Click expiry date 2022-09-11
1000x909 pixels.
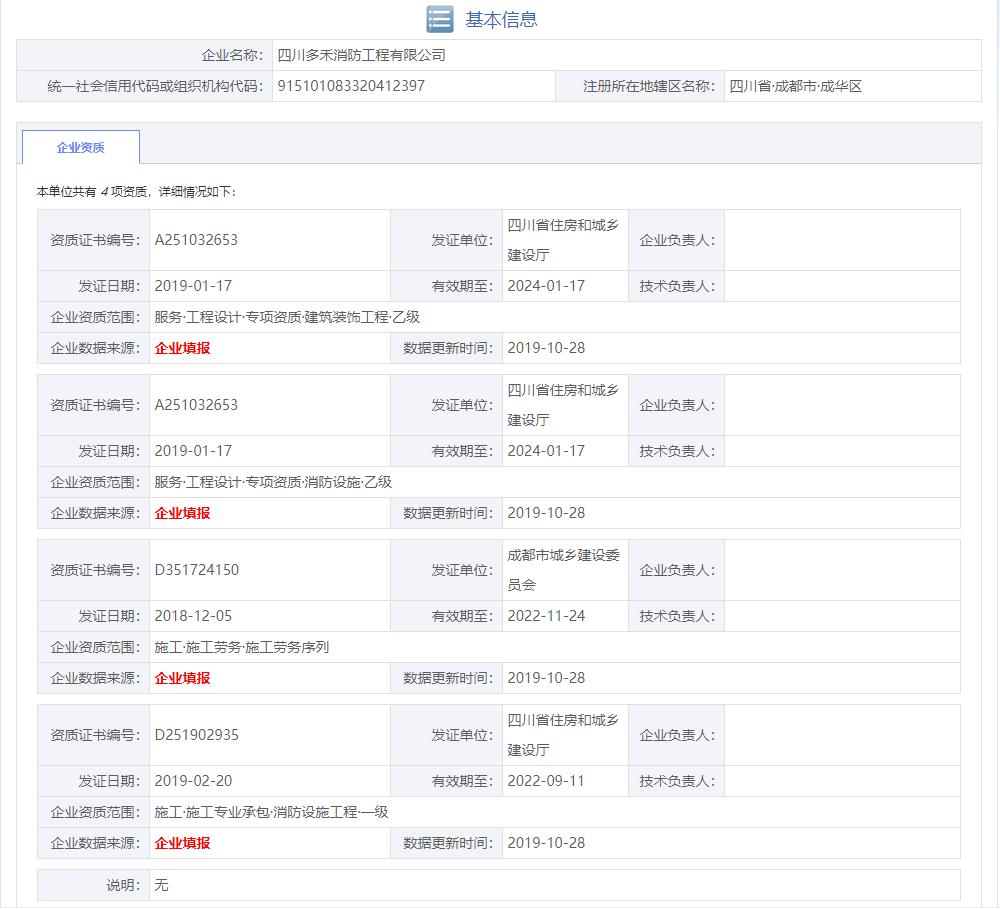[x=546, y=781]
